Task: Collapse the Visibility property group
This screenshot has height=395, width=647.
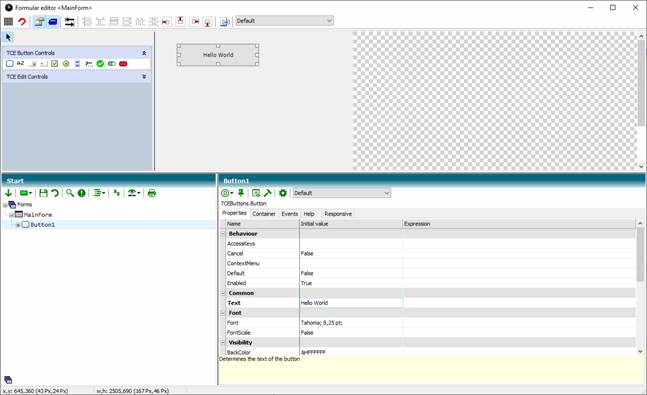Action: click(x=223, y=343)
